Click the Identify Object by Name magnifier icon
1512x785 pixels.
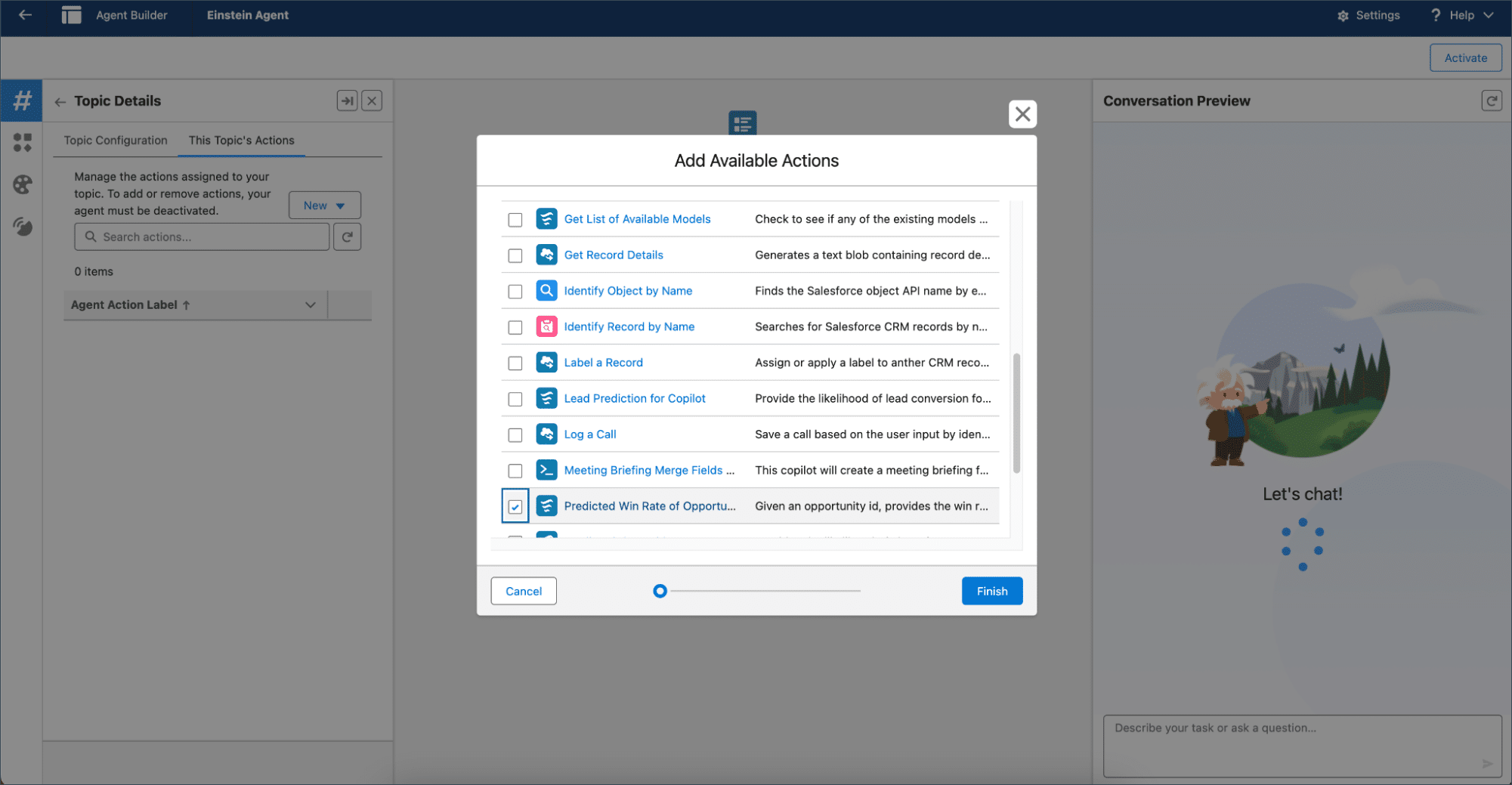point(546,291)
